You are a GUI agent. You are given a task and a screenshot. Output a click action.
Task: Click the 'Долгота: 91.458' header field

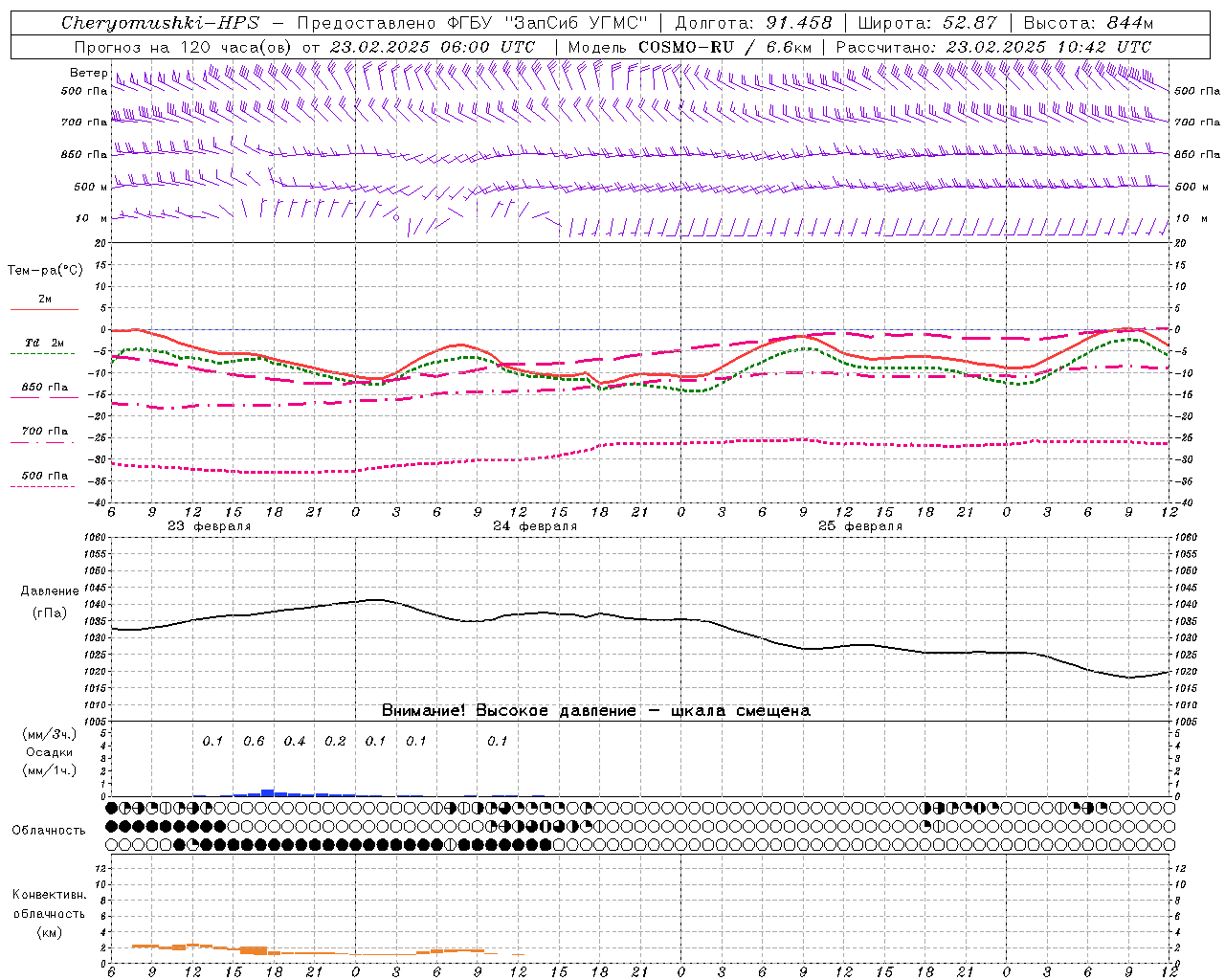coord(753,23)
